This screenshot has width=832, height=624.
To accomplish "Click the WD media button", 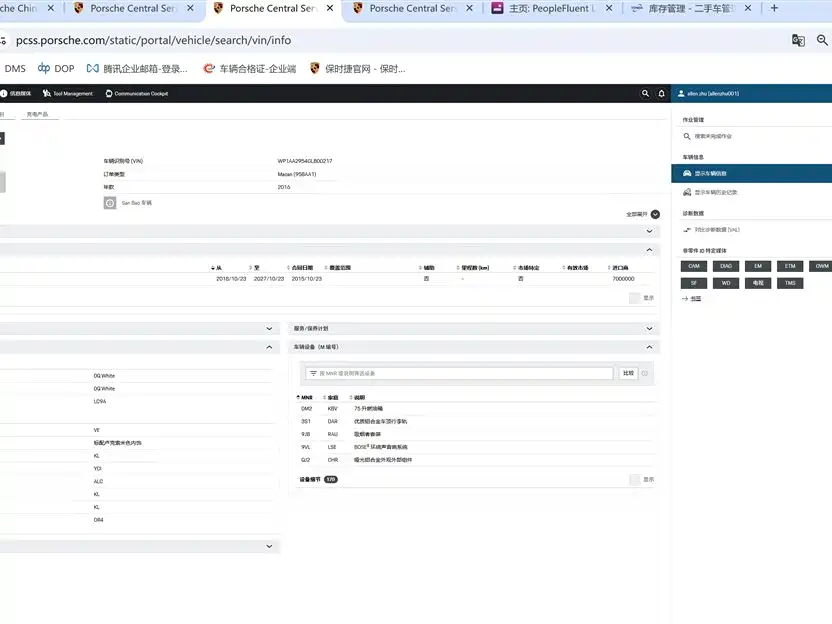I will [726, 283].
